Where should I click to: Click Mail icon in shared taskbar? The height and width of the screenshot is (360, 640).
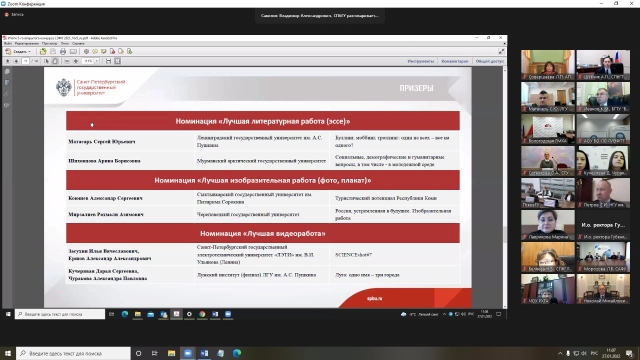tap(151, 314)
